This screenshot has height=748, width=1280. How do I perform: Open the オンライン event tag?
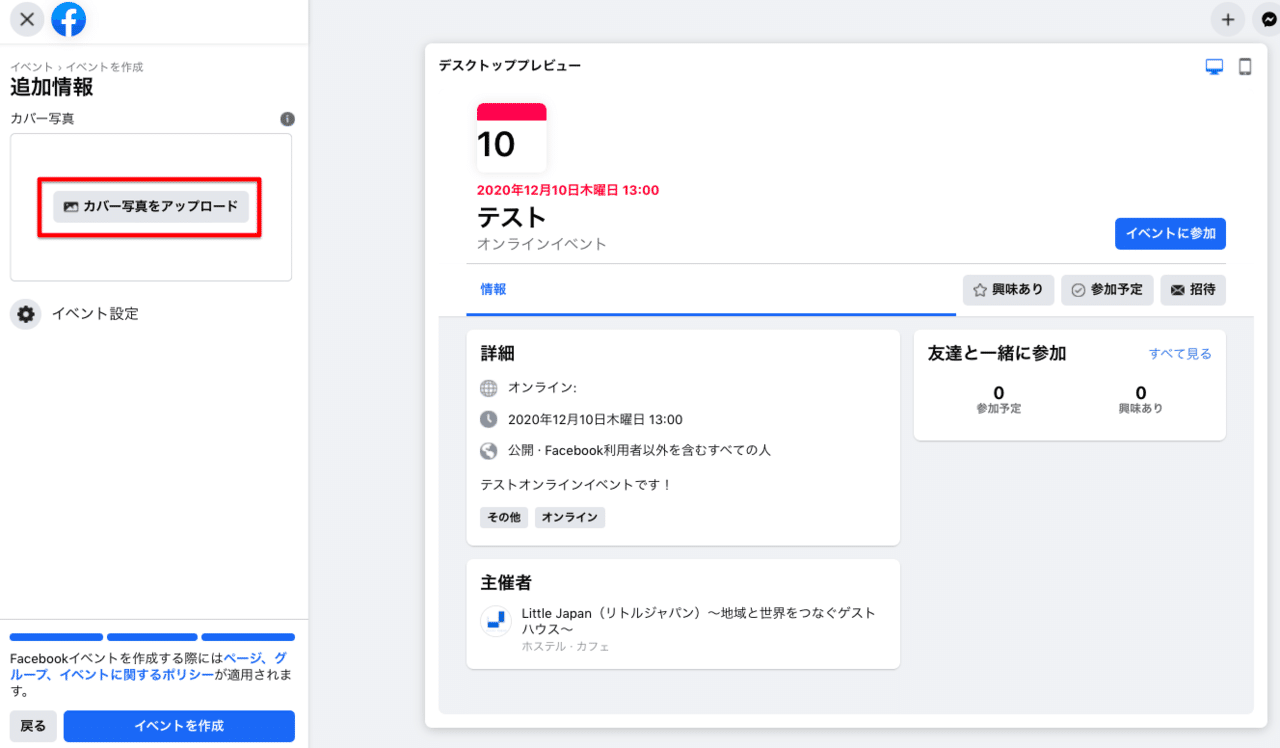pos(569,517)
